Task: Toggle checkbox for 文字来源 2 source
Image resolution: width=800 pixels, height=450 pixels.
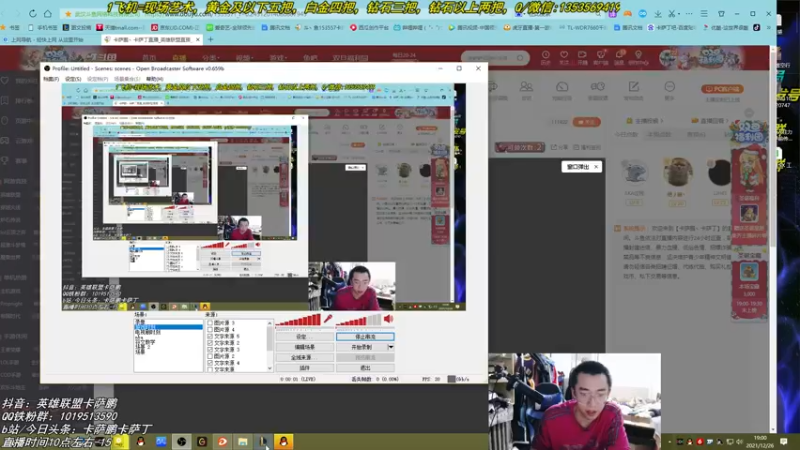Action: [x=210, y=343]
